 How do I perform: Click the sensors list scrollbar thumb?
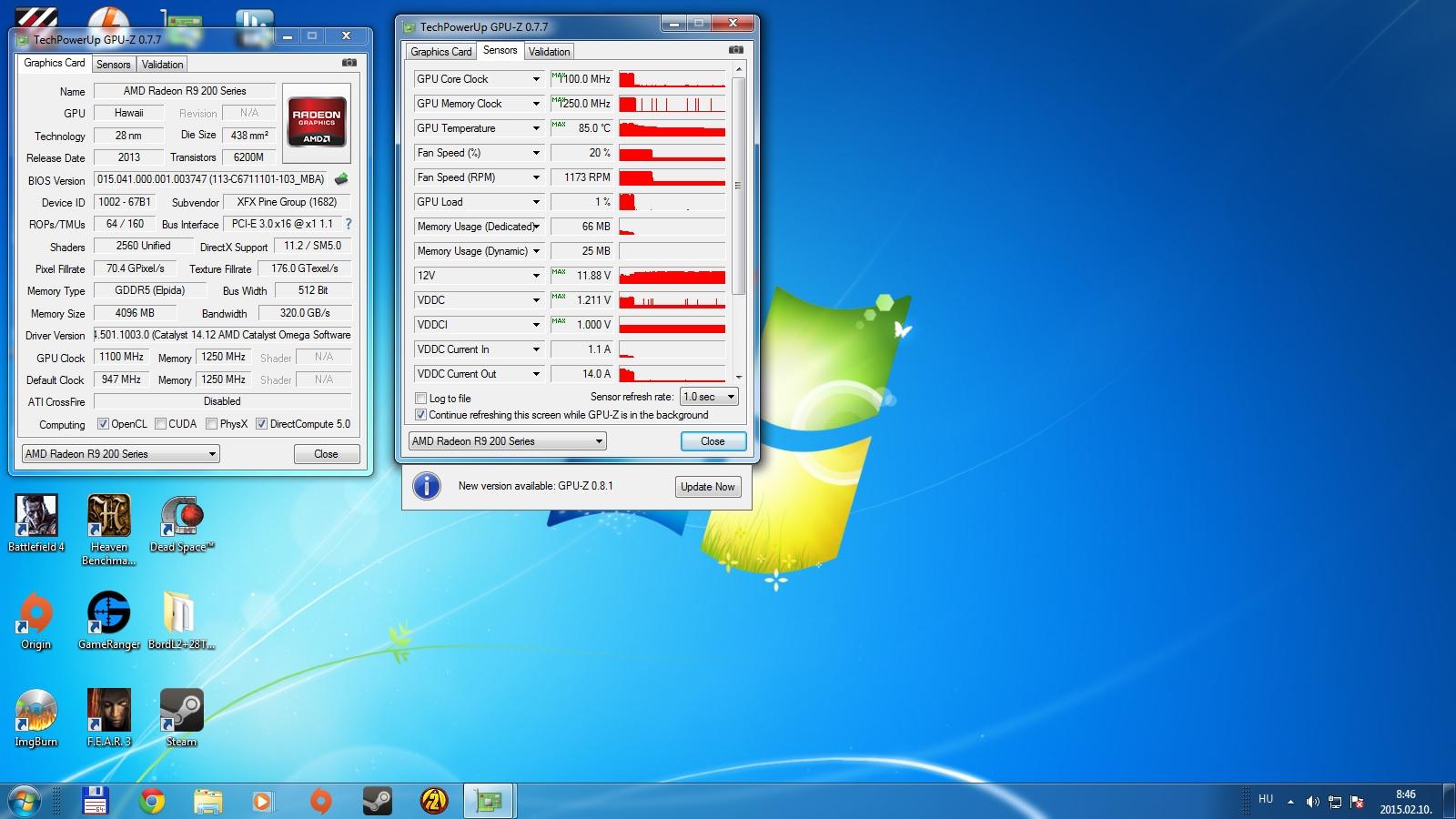pos(738,186)
